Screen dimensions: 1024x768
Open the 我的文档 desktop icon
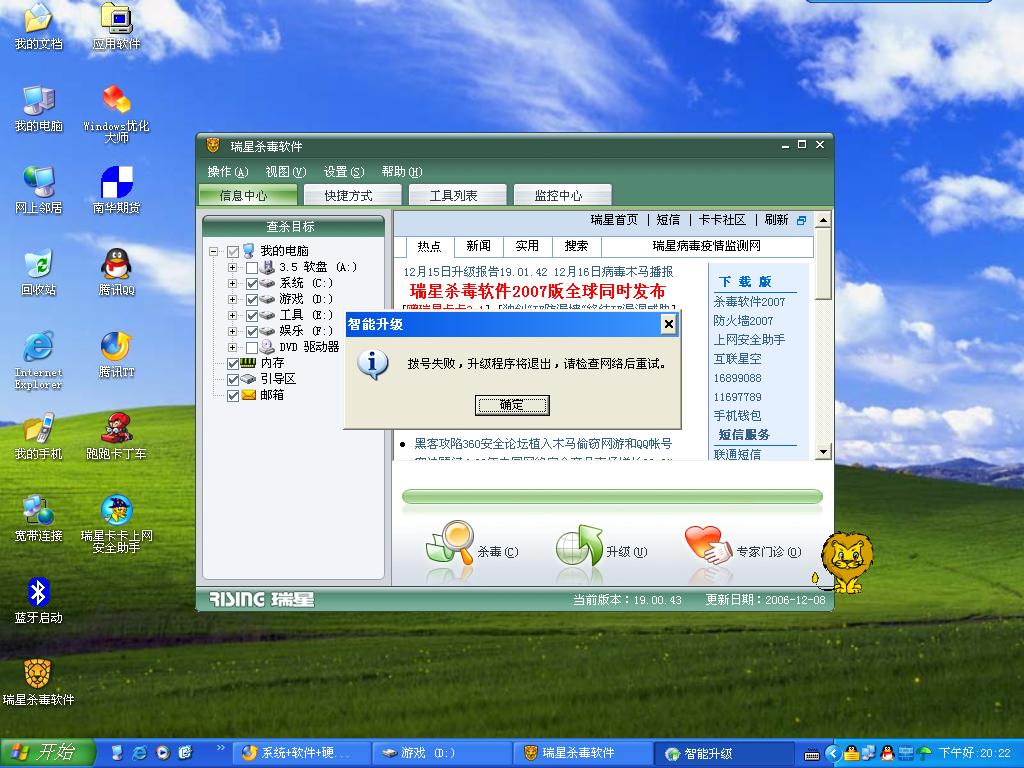[38, 26]
